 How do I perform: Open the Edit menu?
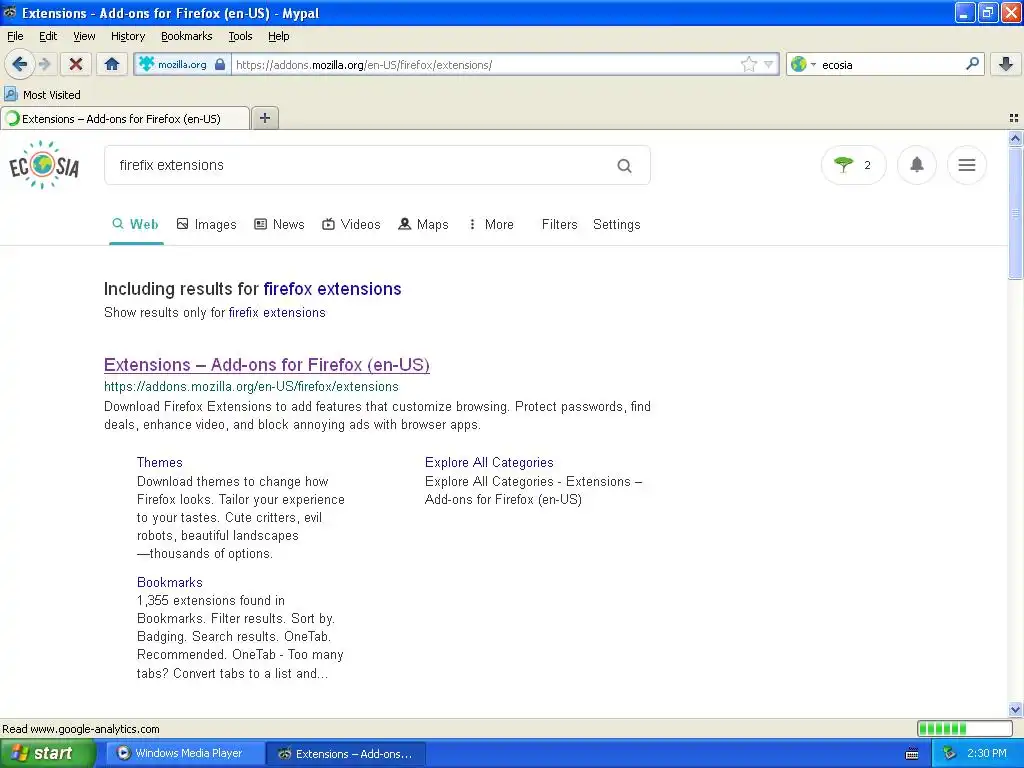coord(48,36)
